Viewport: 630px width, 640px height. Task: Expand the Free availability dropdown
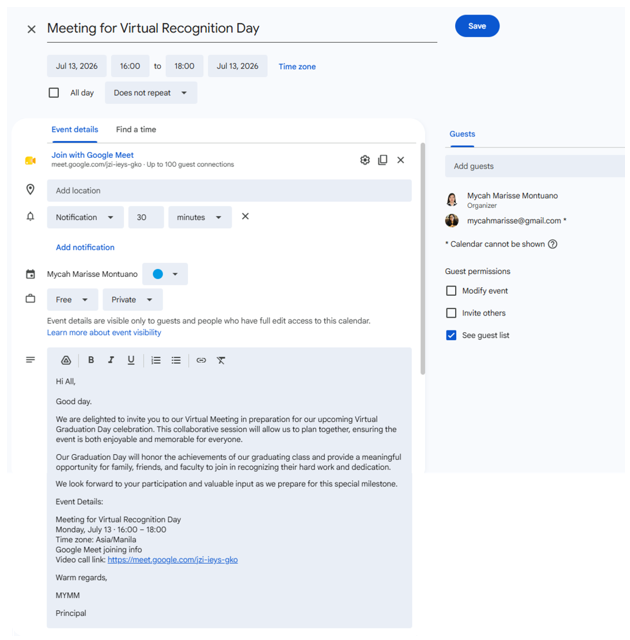tap(72, 300)
